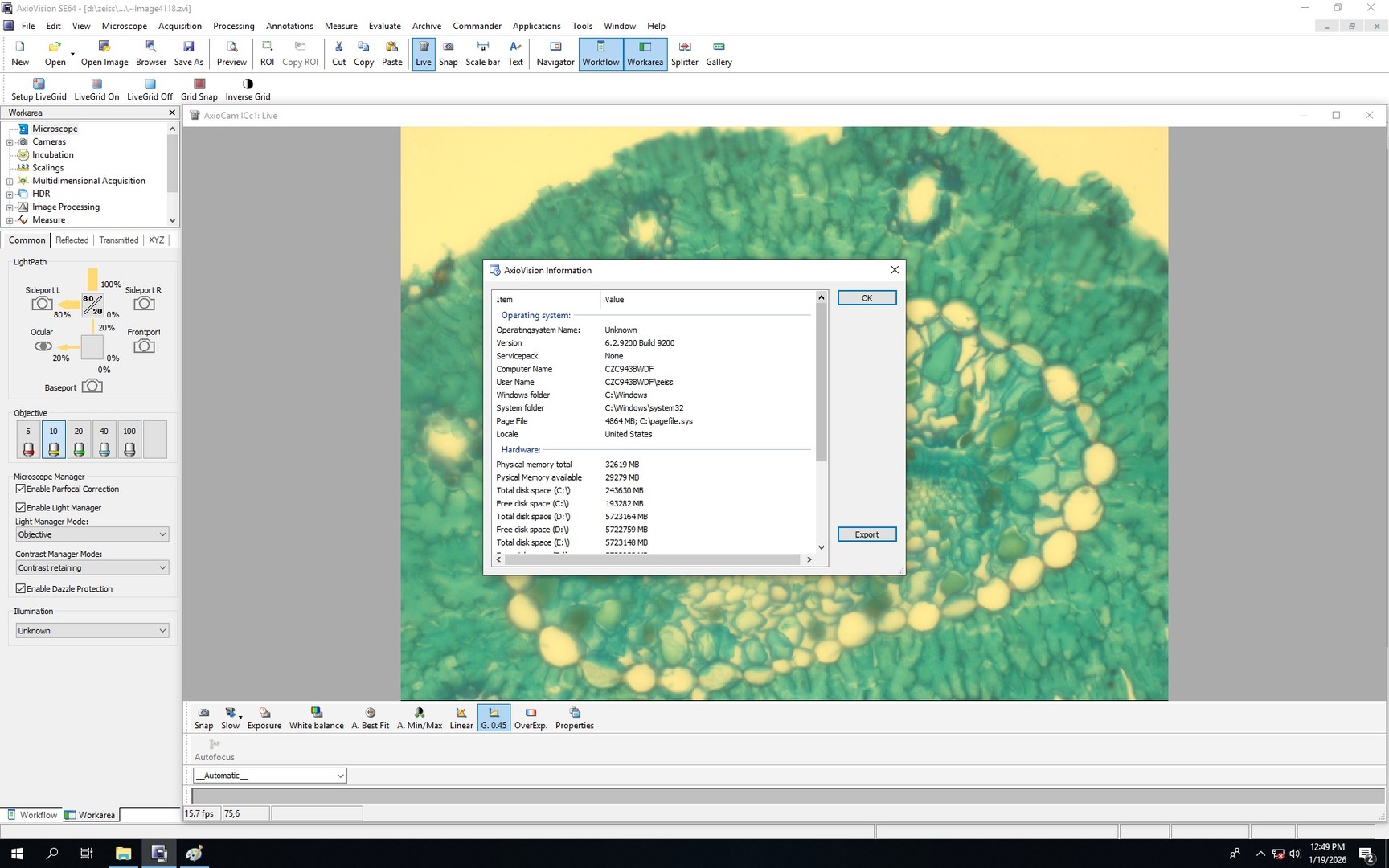Select the 40x objective button

click(x=104, y=439)
